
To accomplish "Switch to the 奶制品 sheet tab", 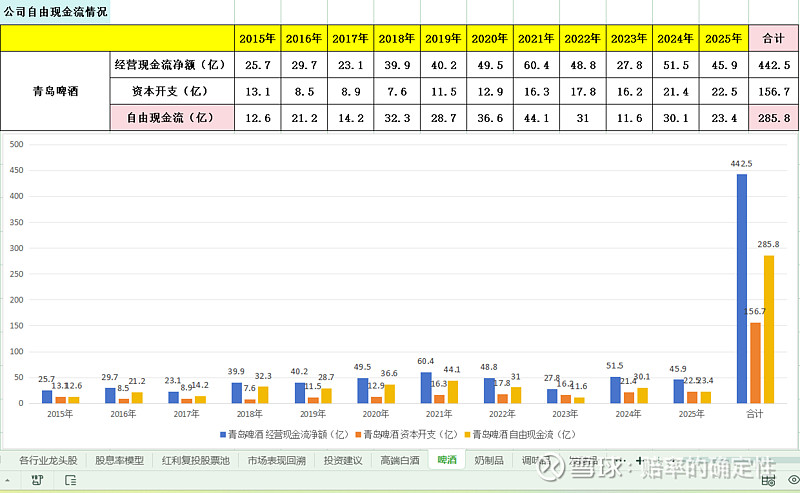I will click(489, 460).
